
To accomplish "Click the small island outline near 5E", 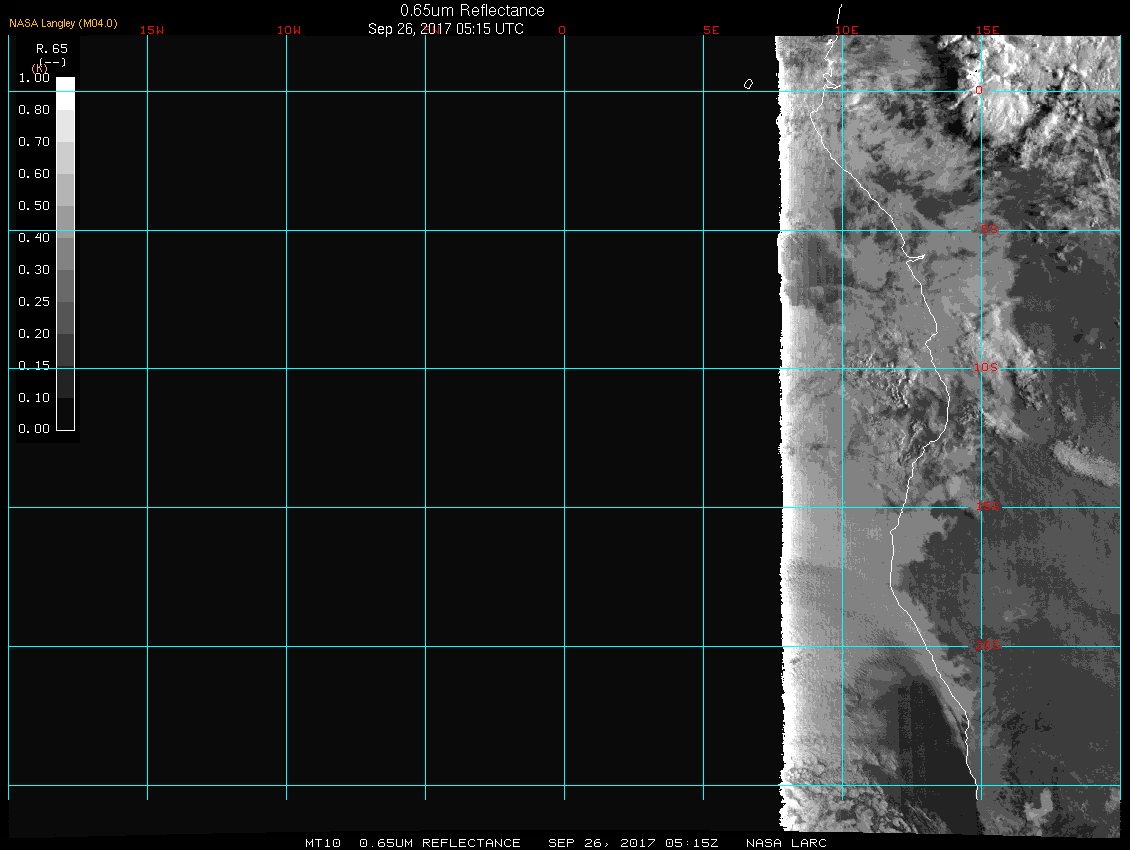I will click(x=748, y=84).
